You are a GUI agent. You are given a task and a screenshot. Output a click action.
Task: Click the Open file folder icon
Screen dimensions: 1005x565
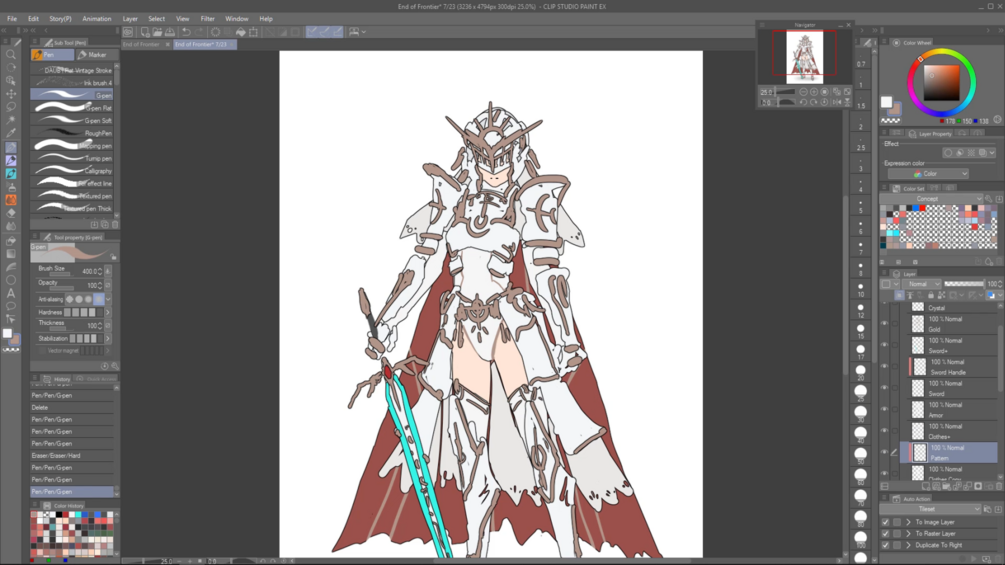pyautogui.click(x=158, y=31)
